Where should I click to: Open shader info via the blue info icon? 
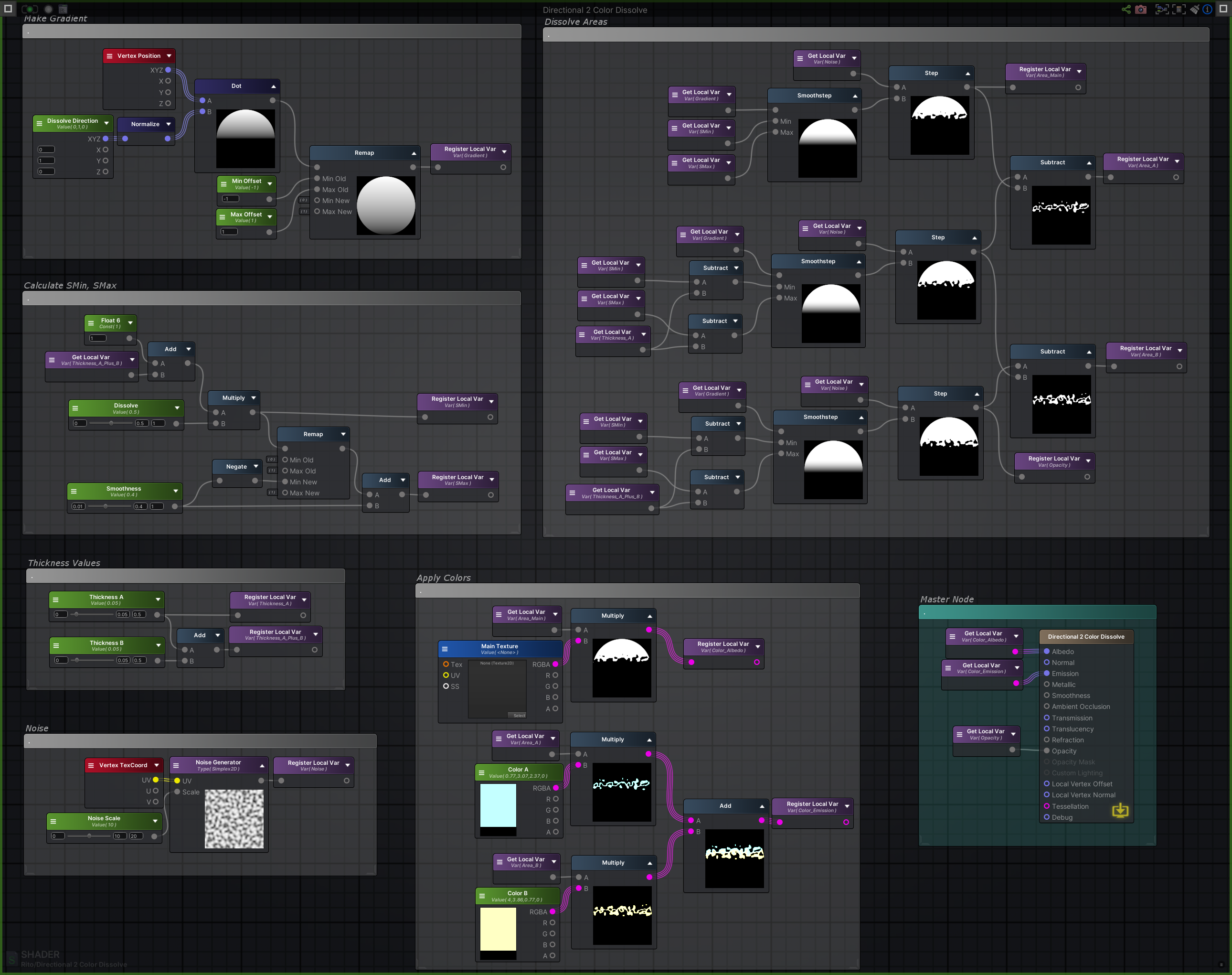point(1208,9)
